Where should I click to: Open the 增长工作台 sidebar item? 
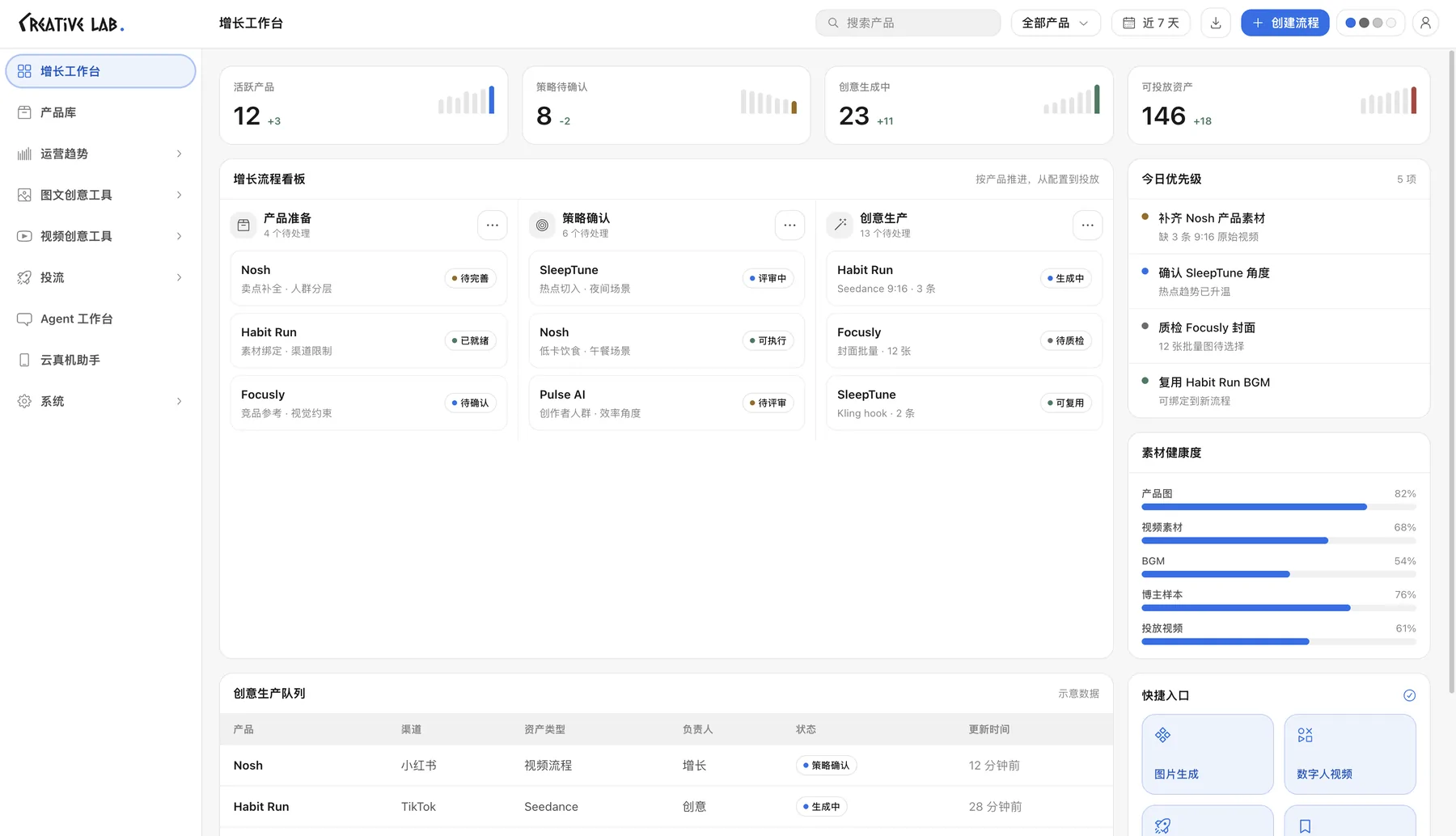coord(100,71)
